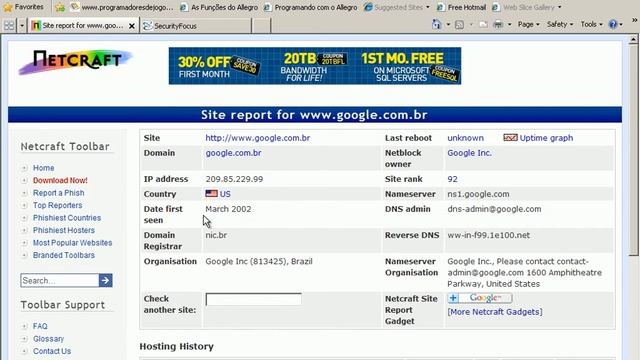Open the http://www.google.com.br site link
This screenshot has height=360, width=640.
click(x=258, y=138)
